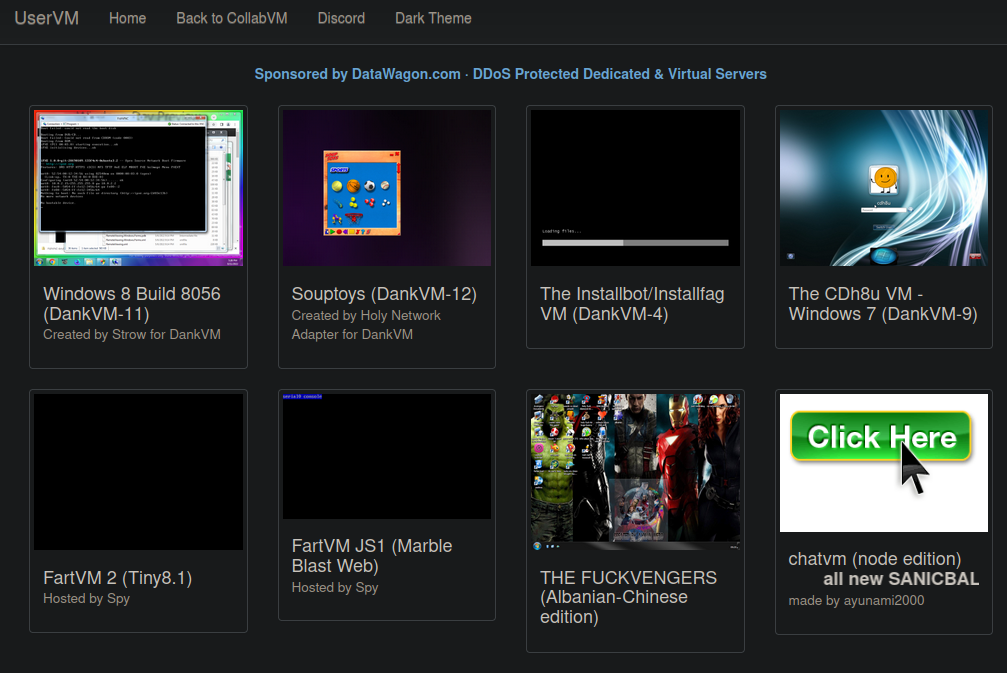Toggle Dark Theme in the navbar

pyautogui.click(x=433, y=18)
